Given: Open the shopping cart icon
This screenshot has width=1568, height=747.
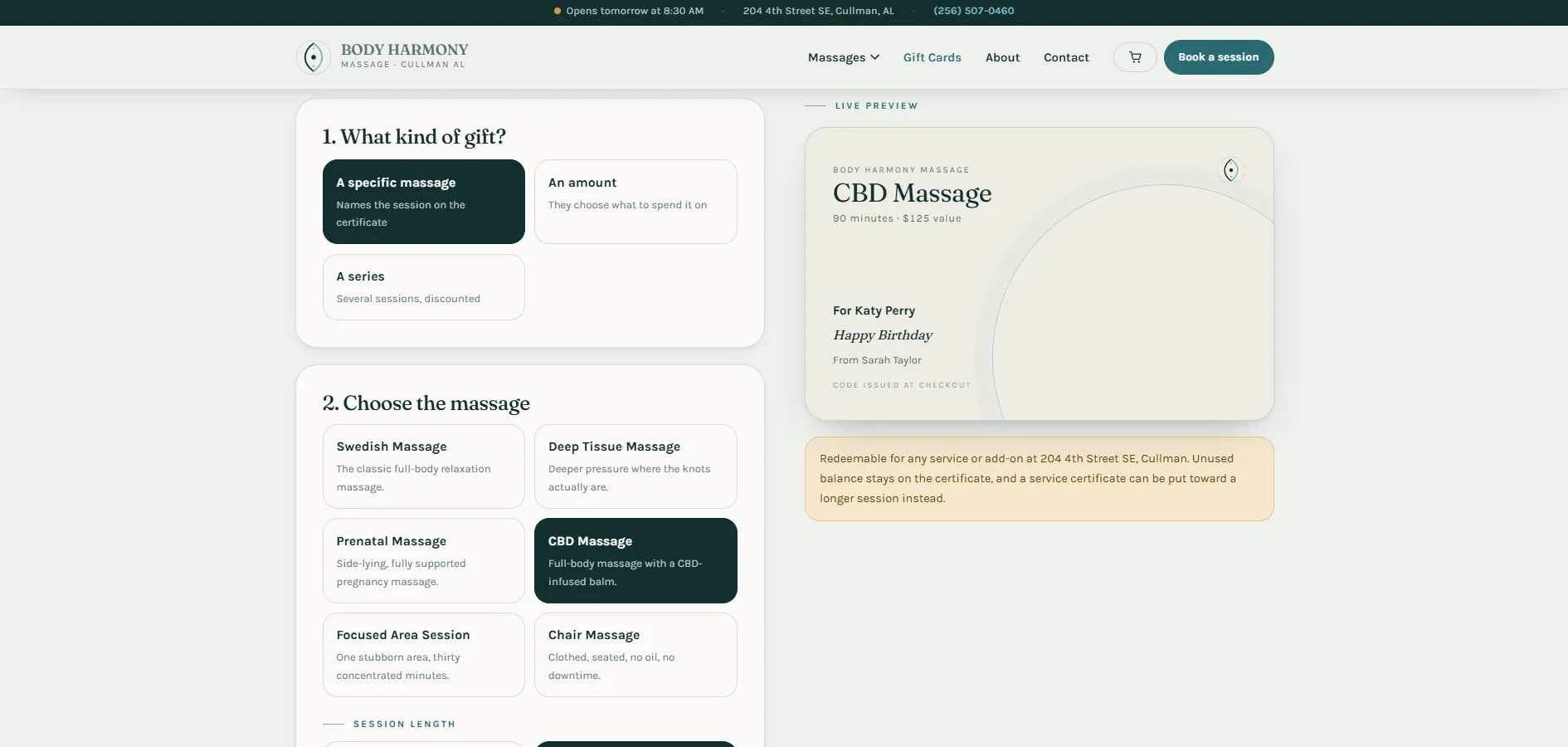Looking at the screenshot, I should point(1135,57).
